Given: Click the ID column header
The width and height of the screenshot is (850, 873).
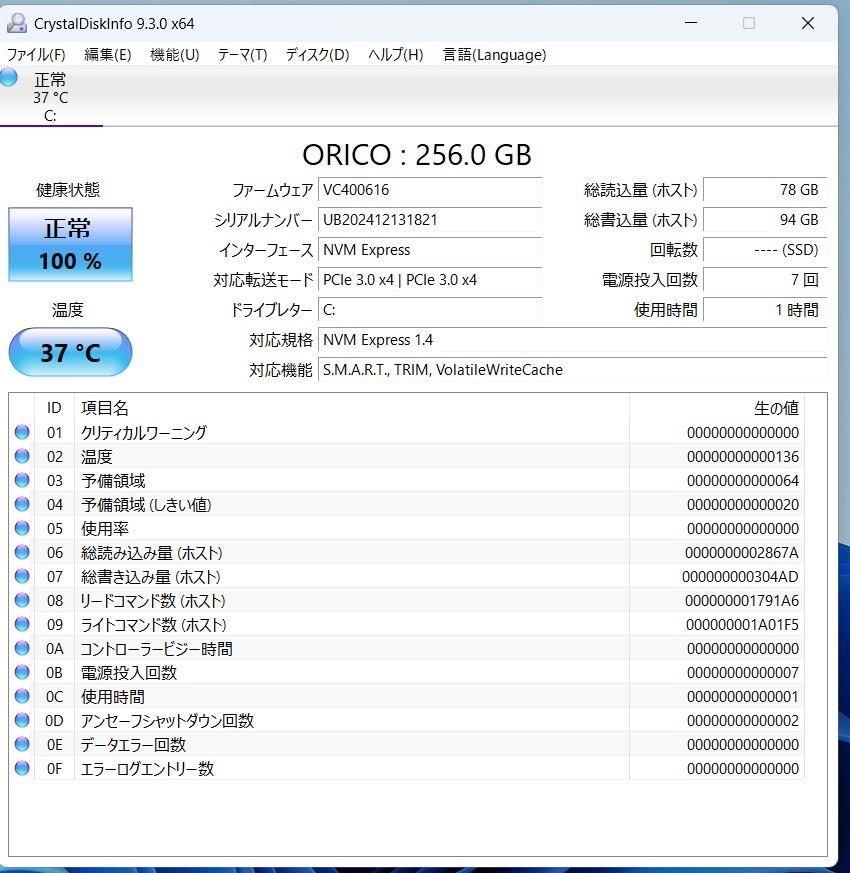Looking at the screenshot, I should (x=54, y=408).
